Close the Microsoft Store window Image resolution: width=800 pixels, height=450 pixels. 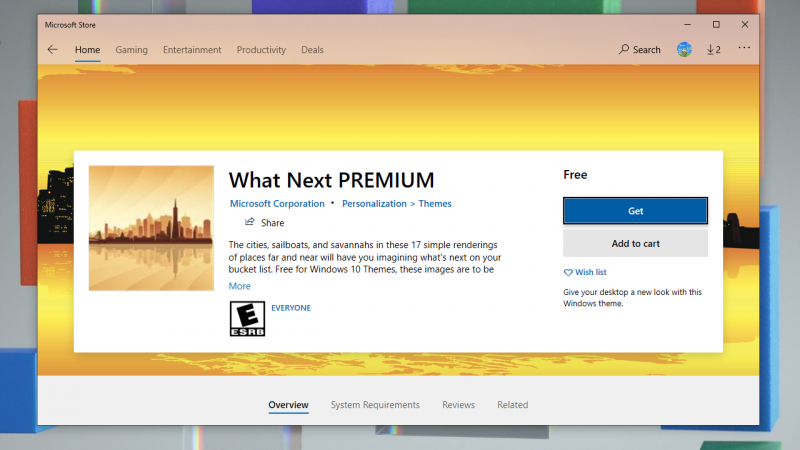point(745,24)
